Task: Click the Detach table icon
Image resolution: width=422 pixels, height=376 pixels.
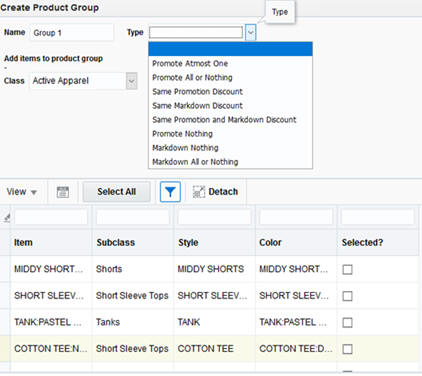Action: click(199, 192)
